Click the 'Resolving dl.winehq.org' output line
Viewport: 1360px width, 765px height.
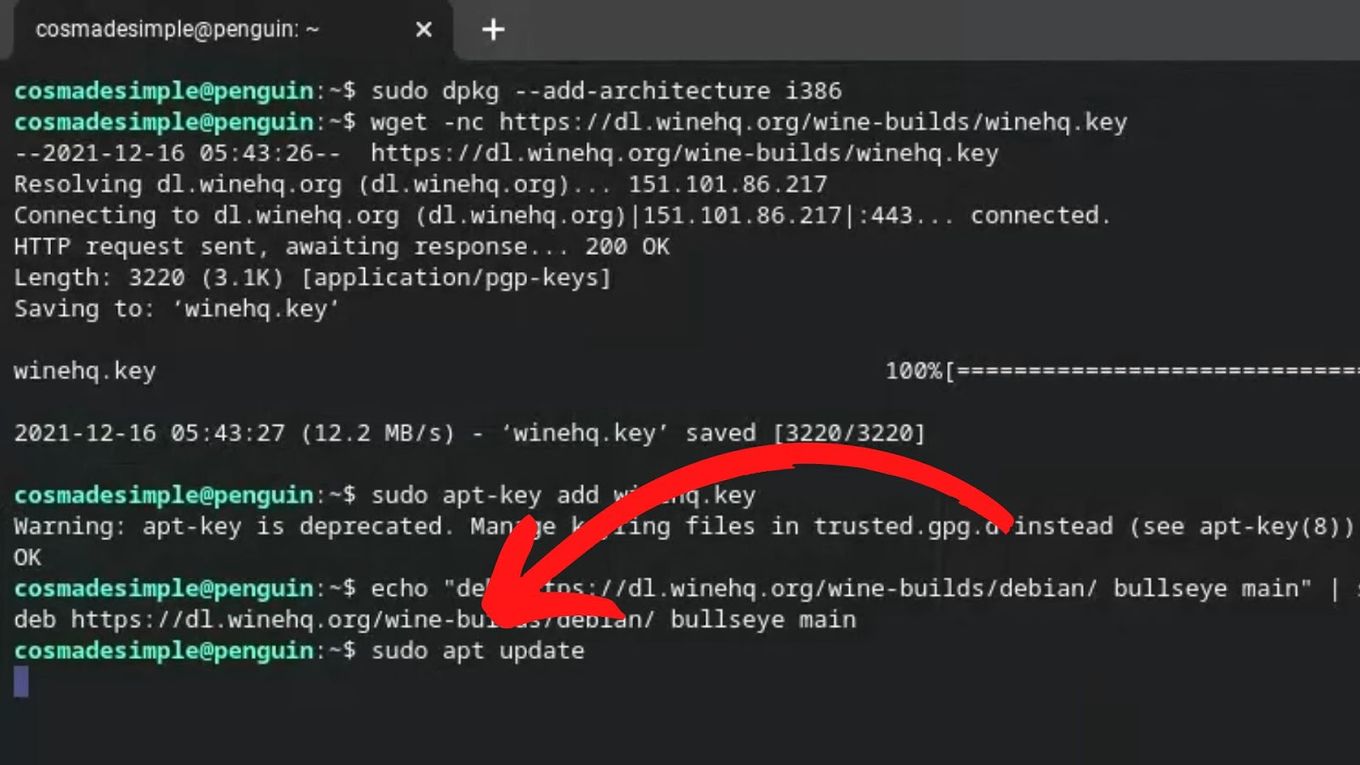pos(420,184)
